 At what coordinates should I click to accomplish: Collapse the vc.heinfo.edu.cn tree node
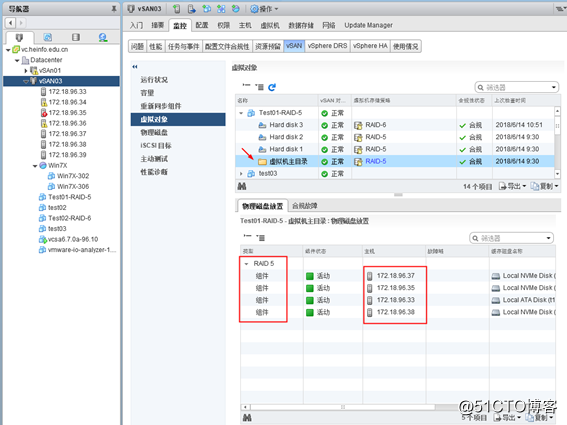[8, 50]
